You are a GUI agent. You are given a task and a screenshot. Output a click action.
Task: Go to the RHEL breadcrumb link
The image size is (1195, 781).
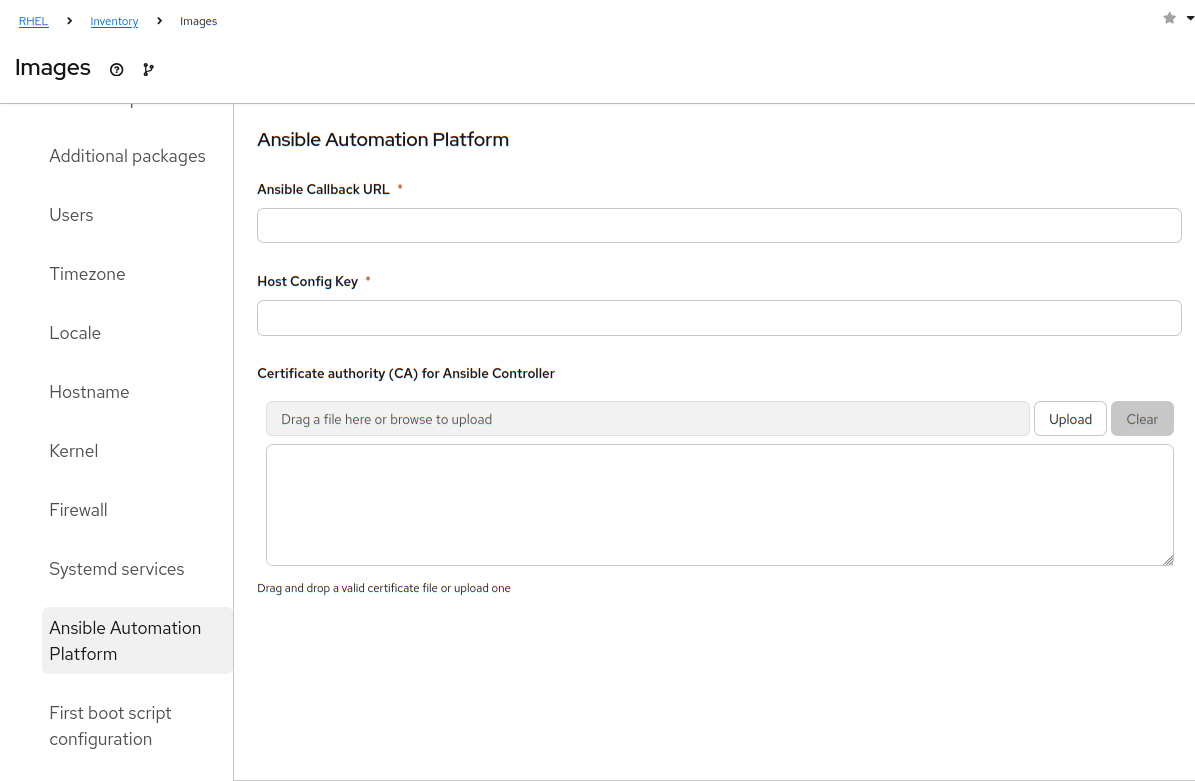(33, 21)
